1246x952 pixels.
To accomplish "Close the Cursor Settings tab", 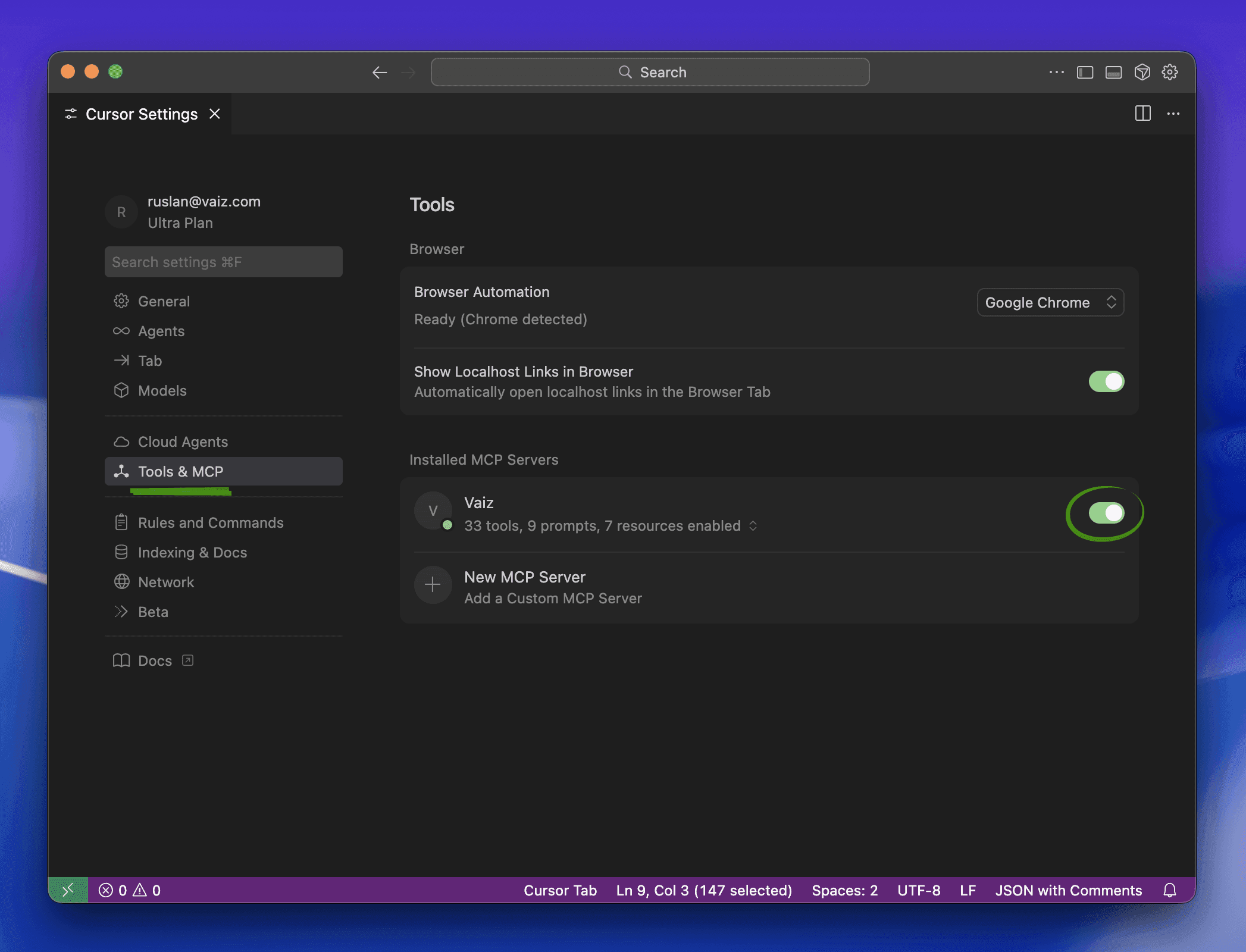I will [x=215, y=114].
